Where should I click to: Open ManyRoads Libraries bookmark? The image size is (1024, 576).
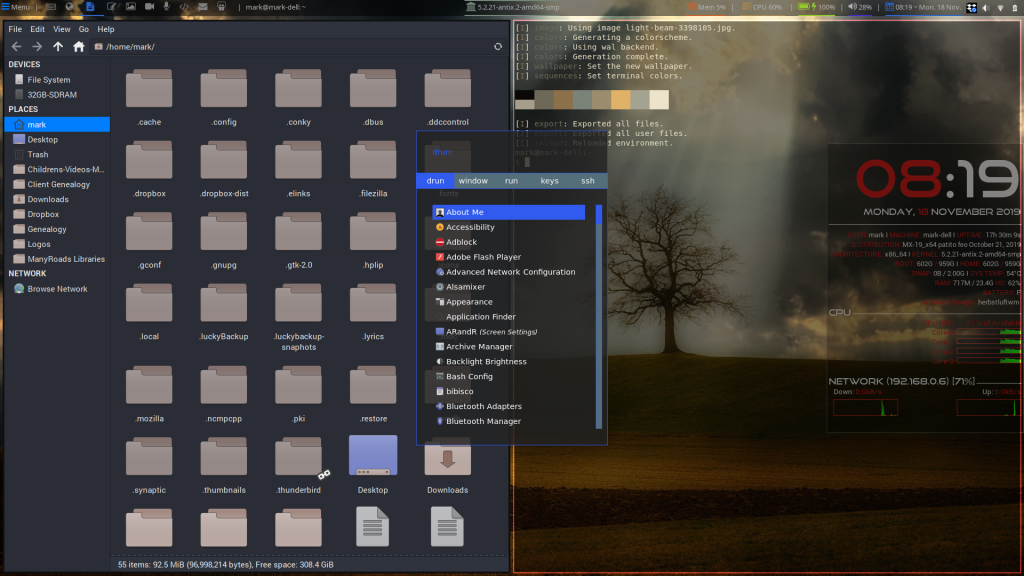pyautogui.click(x=57, y=259)
